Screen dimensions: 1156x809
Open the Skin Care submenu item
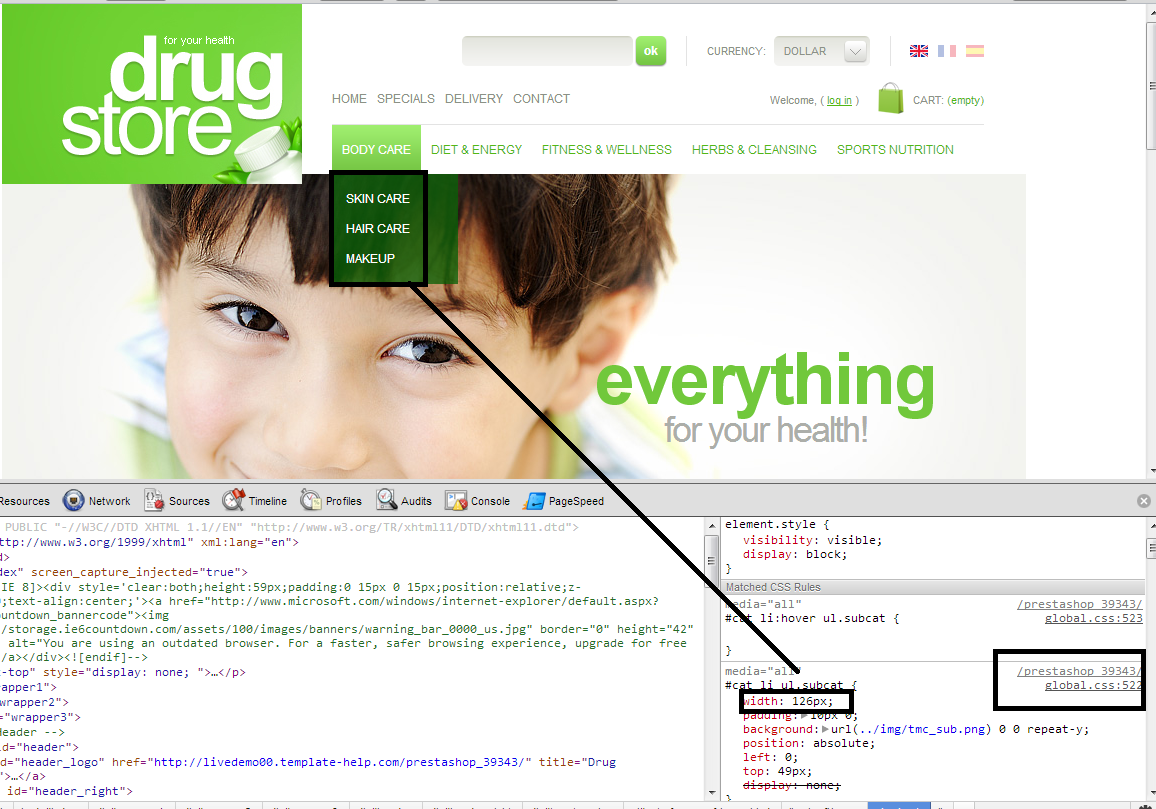pyautogui.click(x=378, y=199)
